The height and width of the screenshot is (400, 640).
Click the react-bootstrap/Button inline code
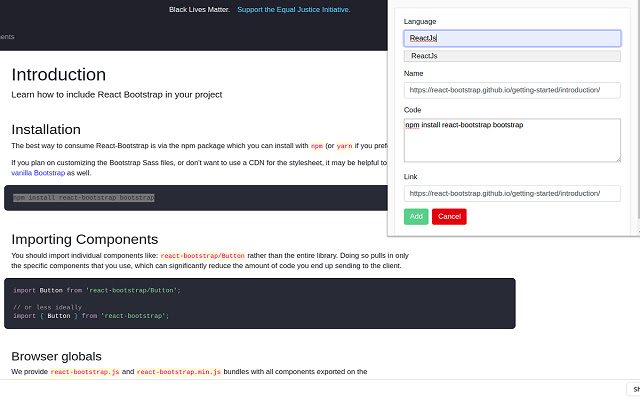pyautogui.click(x=202, y=256)
